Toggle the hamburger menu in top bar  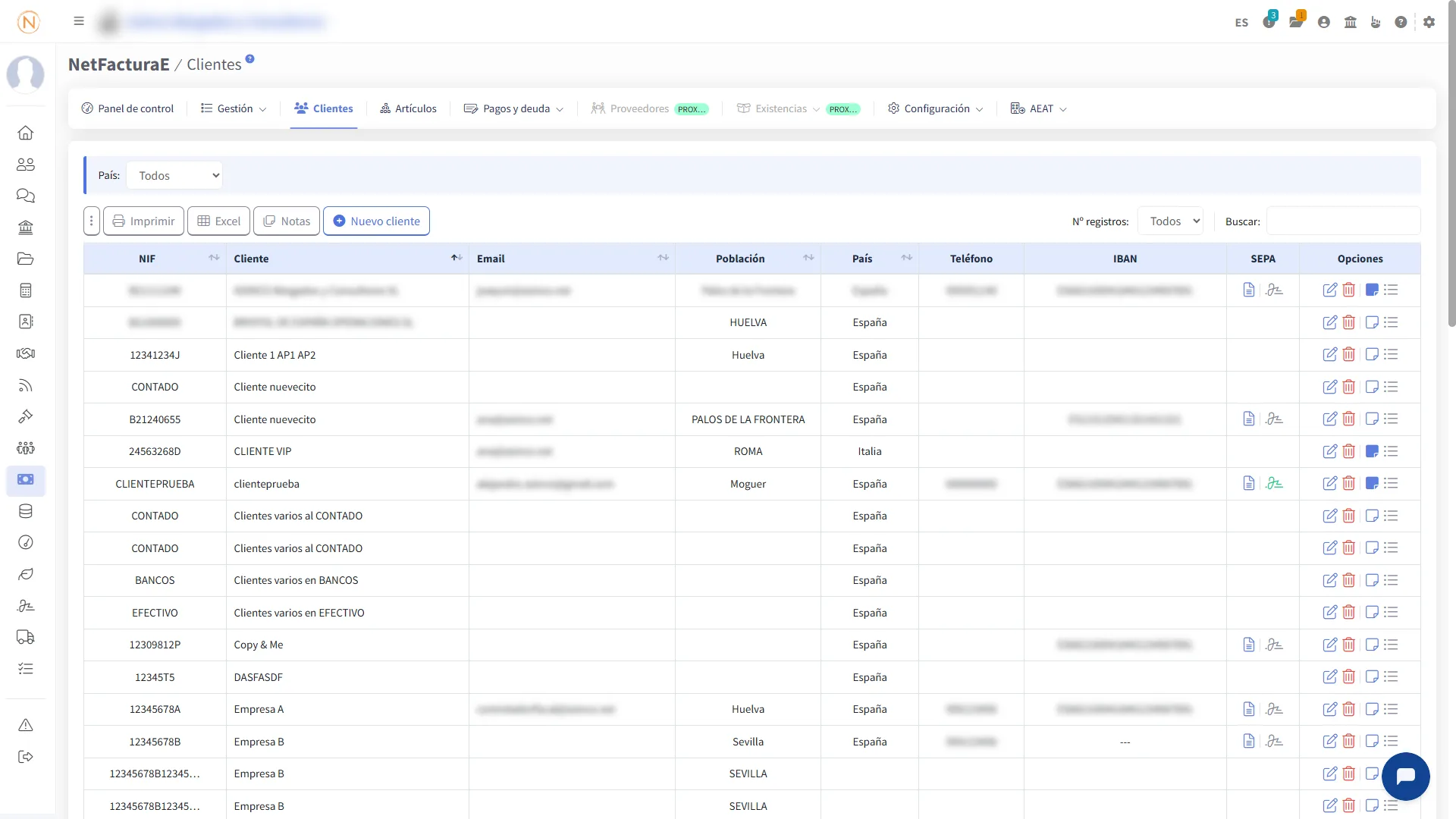[x=79, y=21]
